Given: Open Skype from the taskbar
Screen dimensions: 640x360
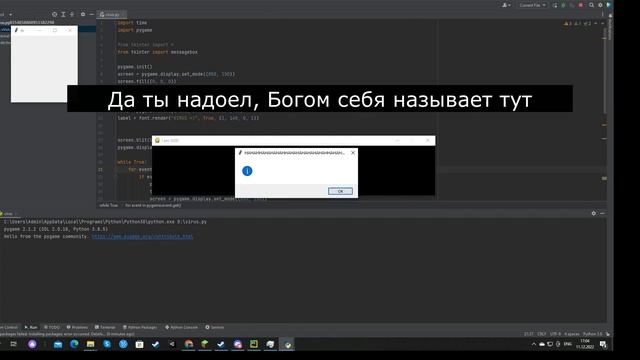Looking at the screenshot, I should (107, 344).
